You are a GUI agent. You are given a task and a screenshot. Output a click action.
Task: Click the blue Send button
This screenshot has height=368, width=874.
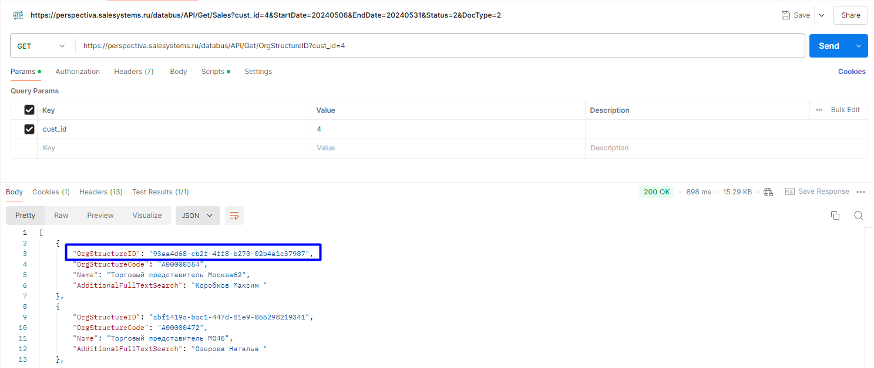(x=829, y=46)
